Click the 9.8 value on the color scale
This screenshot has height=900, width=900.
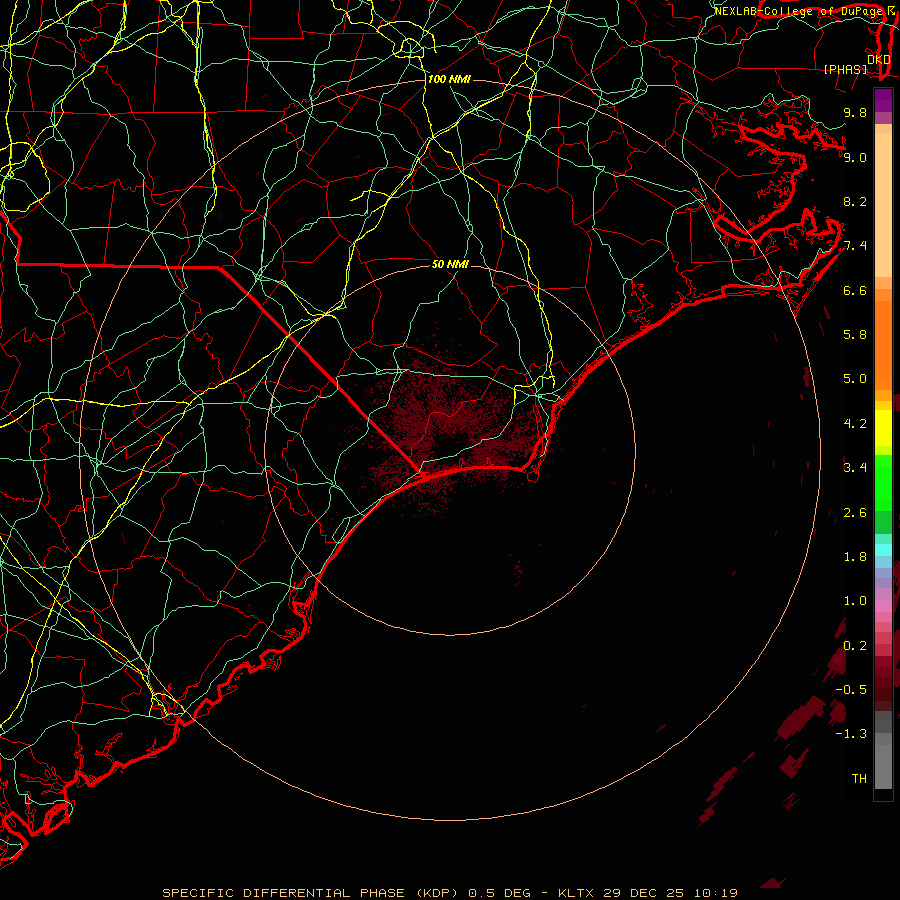855,112
